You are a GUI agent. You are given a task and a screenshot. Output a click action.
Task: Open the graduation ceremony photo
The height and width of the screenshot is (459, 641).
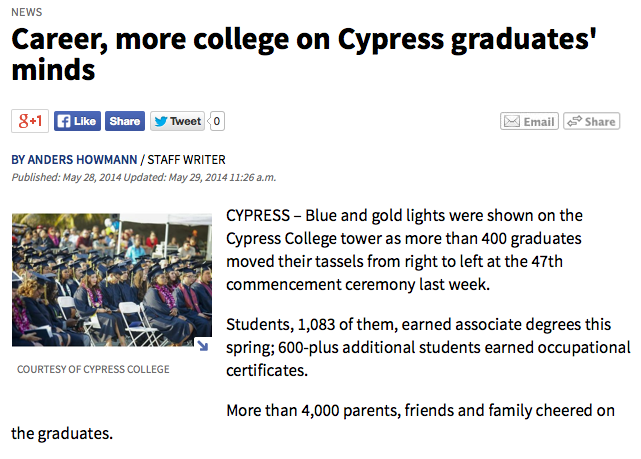click(112, 280)
